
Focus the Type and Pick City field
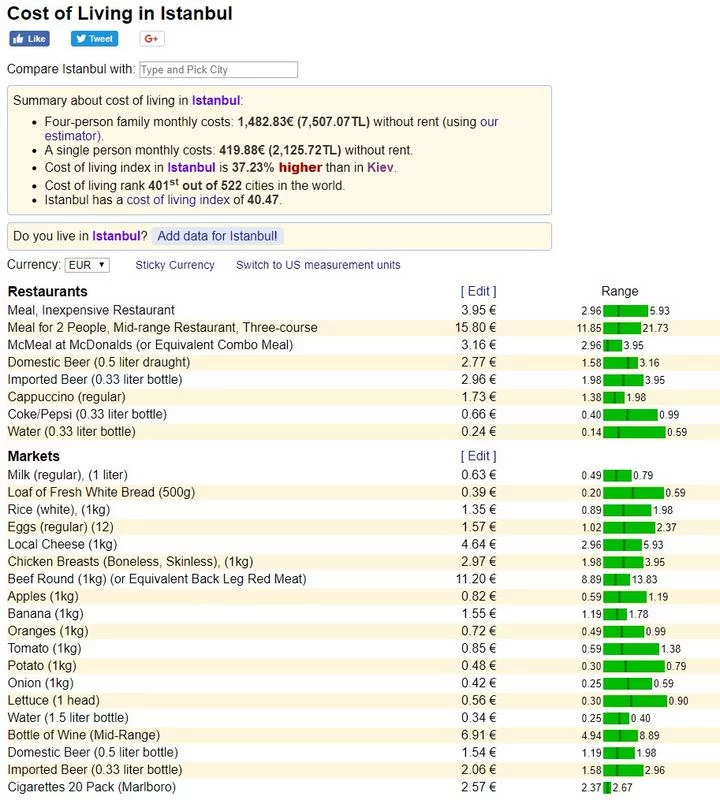(218, 70)
